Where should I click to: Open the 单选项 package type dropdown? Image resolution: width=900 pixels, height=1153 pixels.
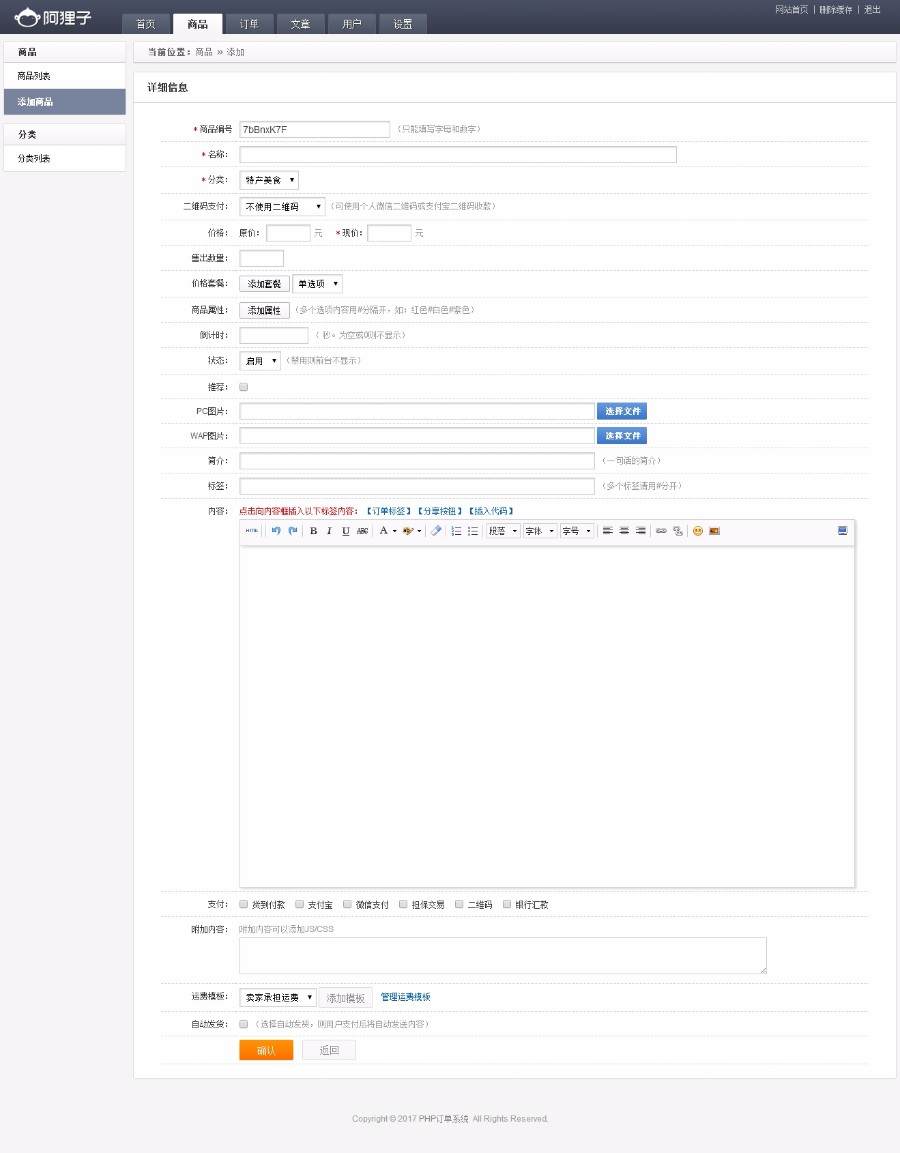tap(318, 284)
